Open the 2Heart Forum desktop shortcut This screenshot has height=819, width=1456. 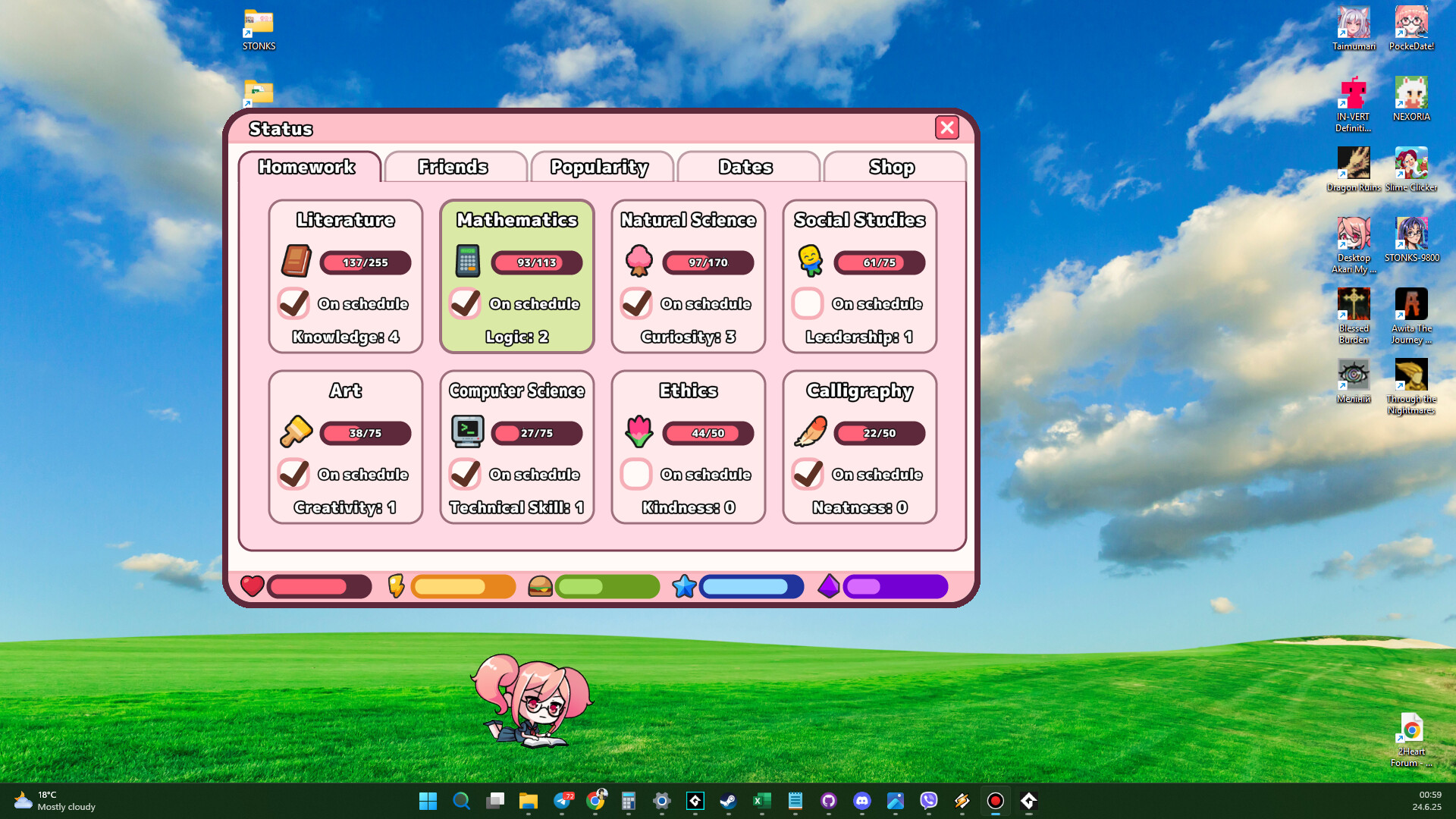coord(1410,728)
